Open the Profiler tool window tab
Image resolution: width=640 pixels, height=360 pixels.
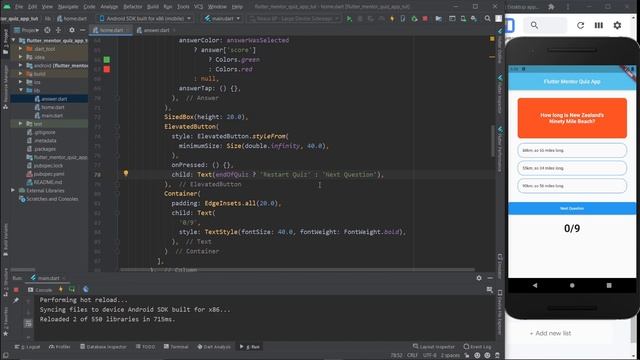click(x=60, y=347)
